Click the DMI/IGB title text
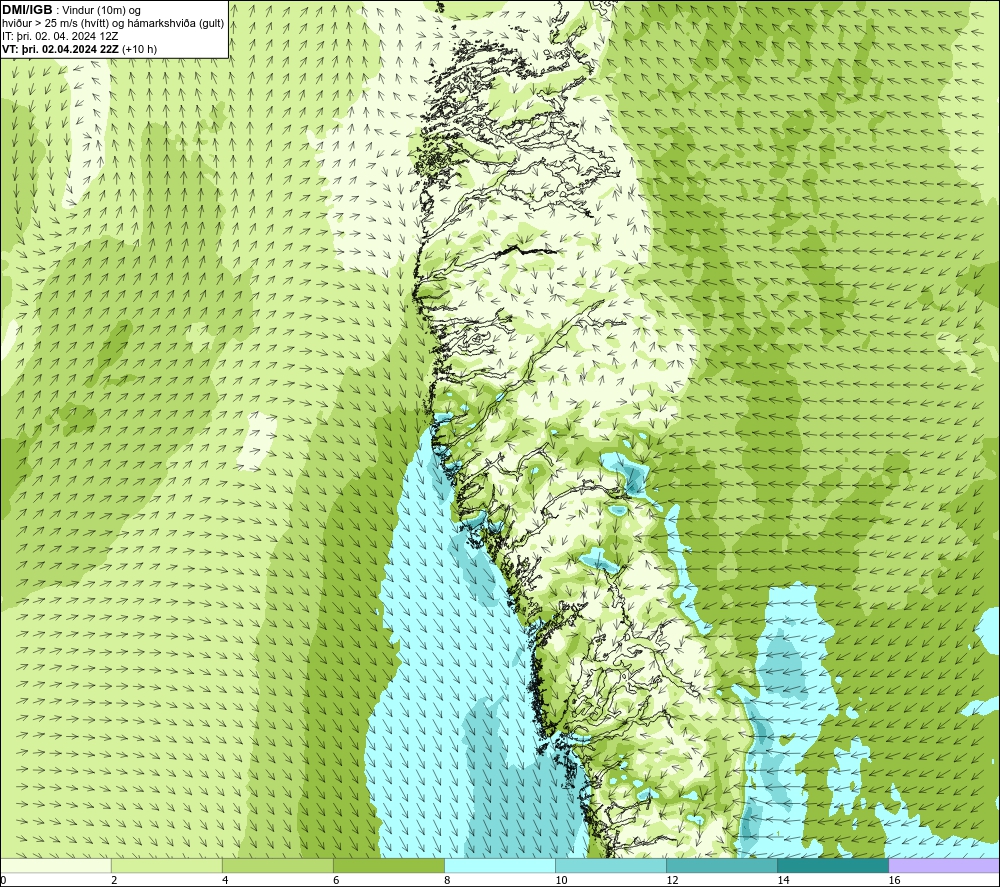The width and height of the screenshot is (1000, 887). (x=27, y=10)
